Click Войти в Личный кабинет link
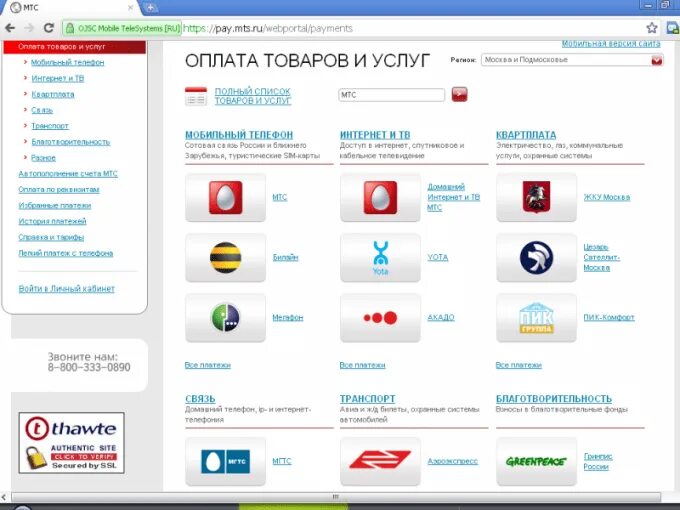Screen dimensions: 680x510 click(x=67, y=289)
